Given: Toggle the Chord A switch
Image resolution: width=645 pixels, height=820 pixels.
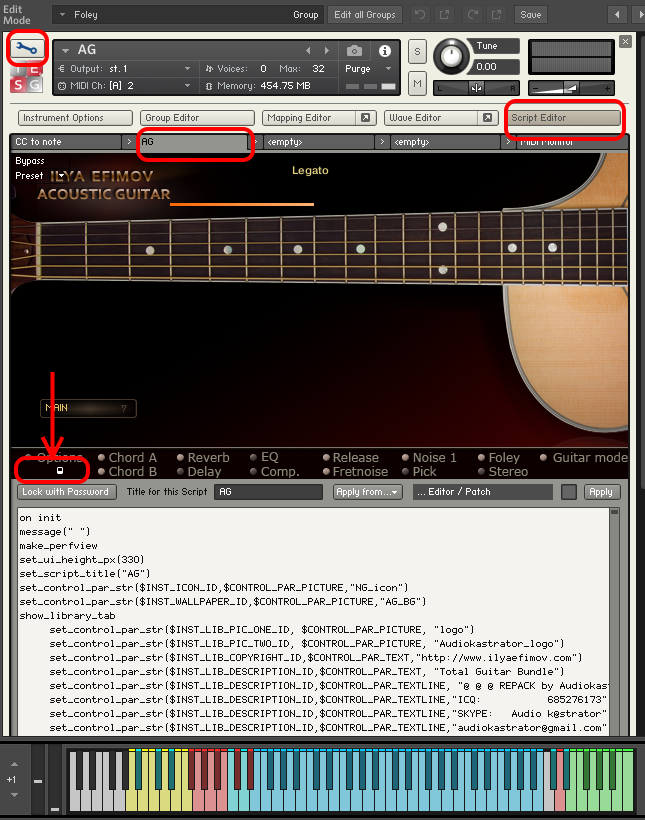Looking at the screenshot, I should click(x=101, y=457).
